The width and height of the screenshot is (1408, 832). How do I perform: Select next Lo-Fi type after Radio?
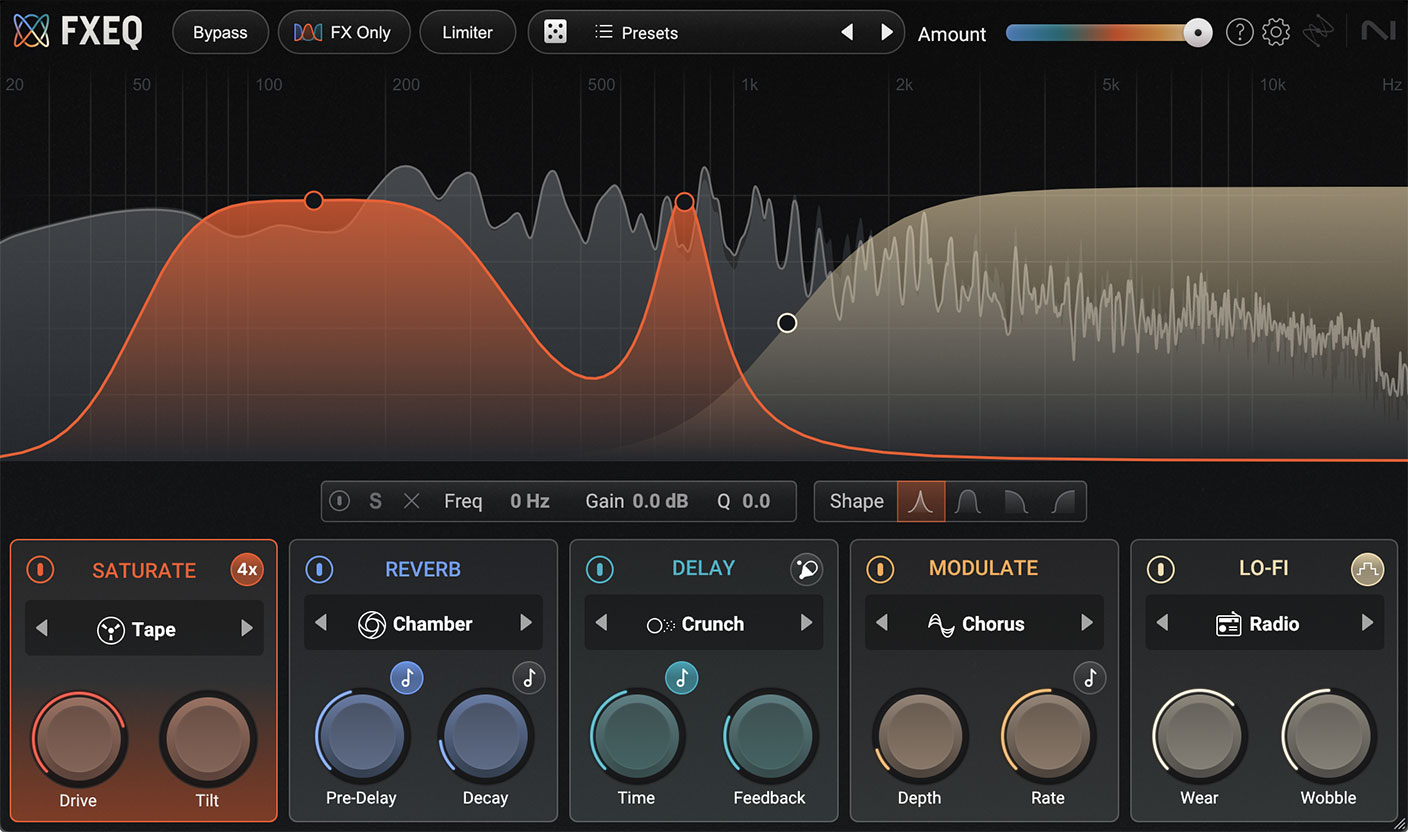pyautogui.click(x=1367, y=623)
